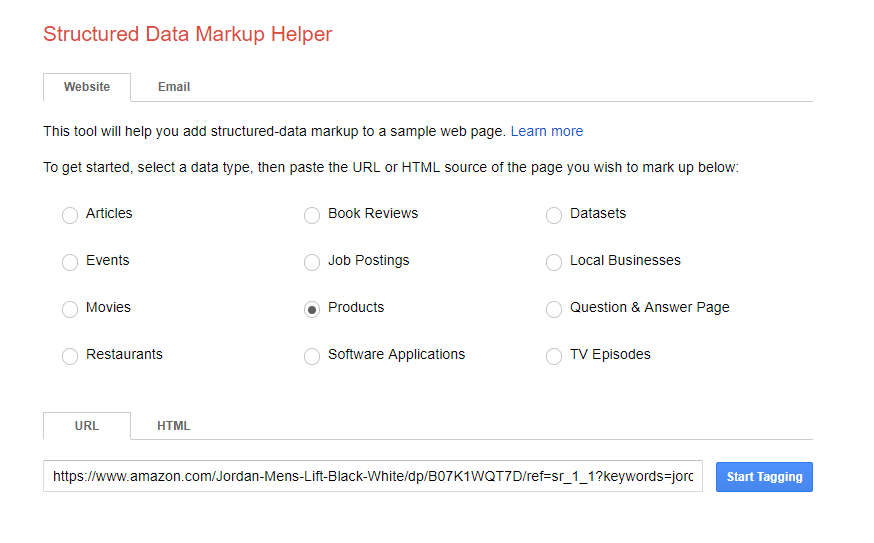Select Book Reviews data type

click(x=312, y=215)
